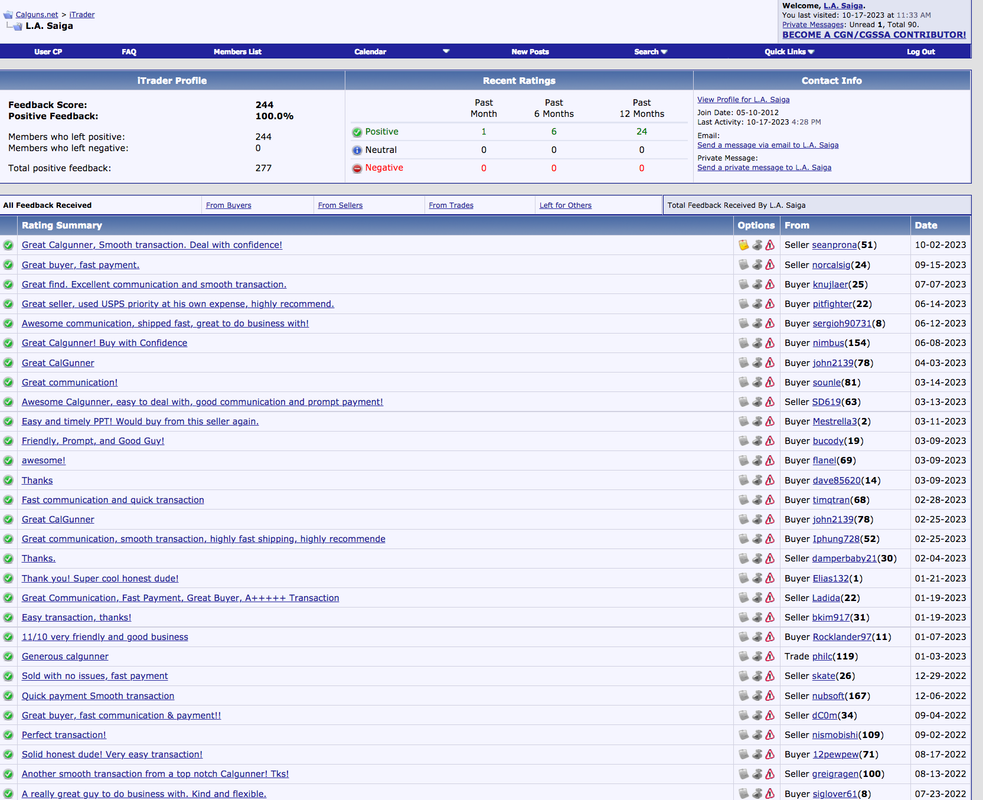Click the gray stamp icon in SD619's row
Viewport: 983px width, 800px height.
click(x=757, y=402)
